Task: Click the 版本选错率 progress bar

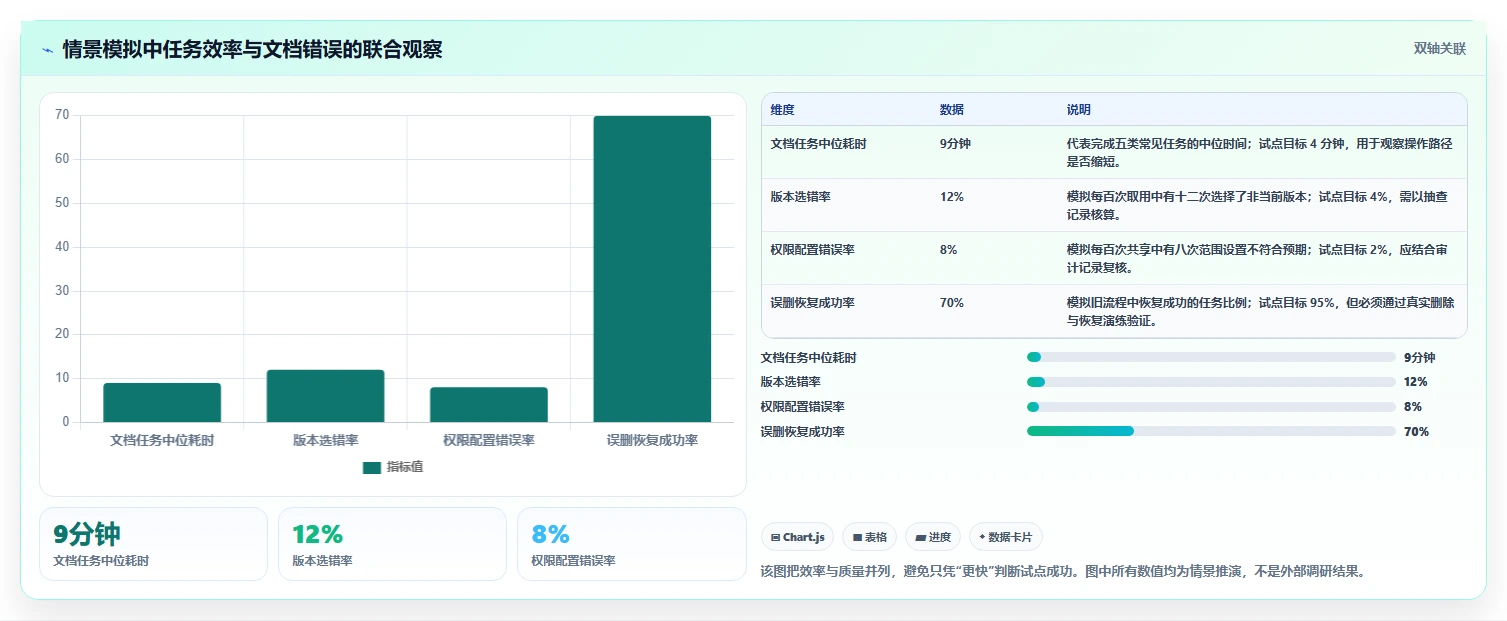Action: click(1211, 382)
